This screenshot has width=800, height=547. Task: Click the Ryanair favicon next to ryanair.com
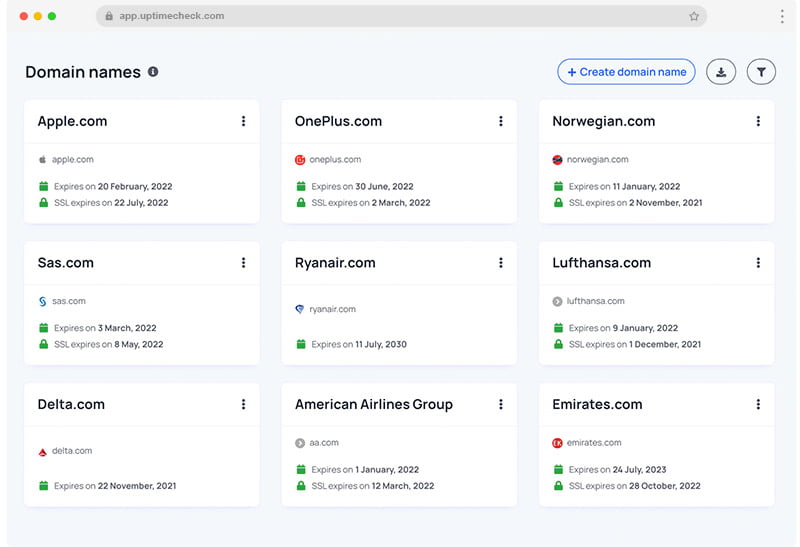[300, 309]
